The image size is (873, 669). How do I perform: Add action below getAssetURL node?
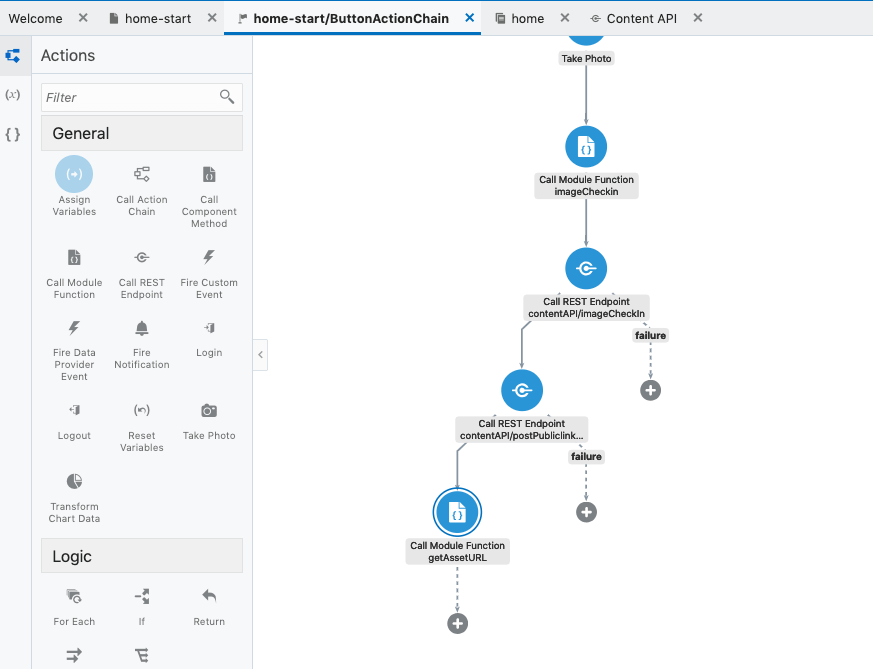pyautogui.click(x=457, y=623)
